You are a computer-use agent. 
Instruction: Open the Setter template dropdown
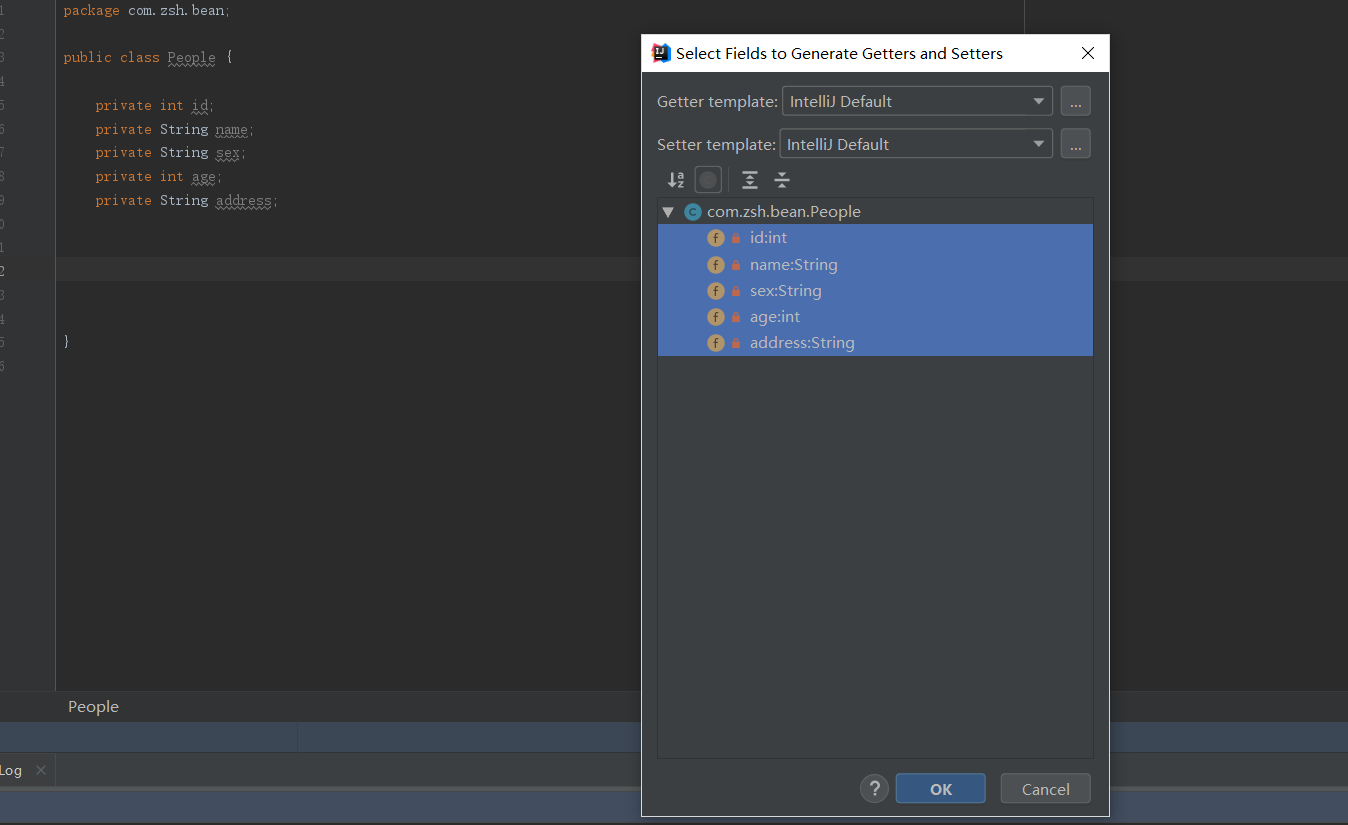click(916, 144)
